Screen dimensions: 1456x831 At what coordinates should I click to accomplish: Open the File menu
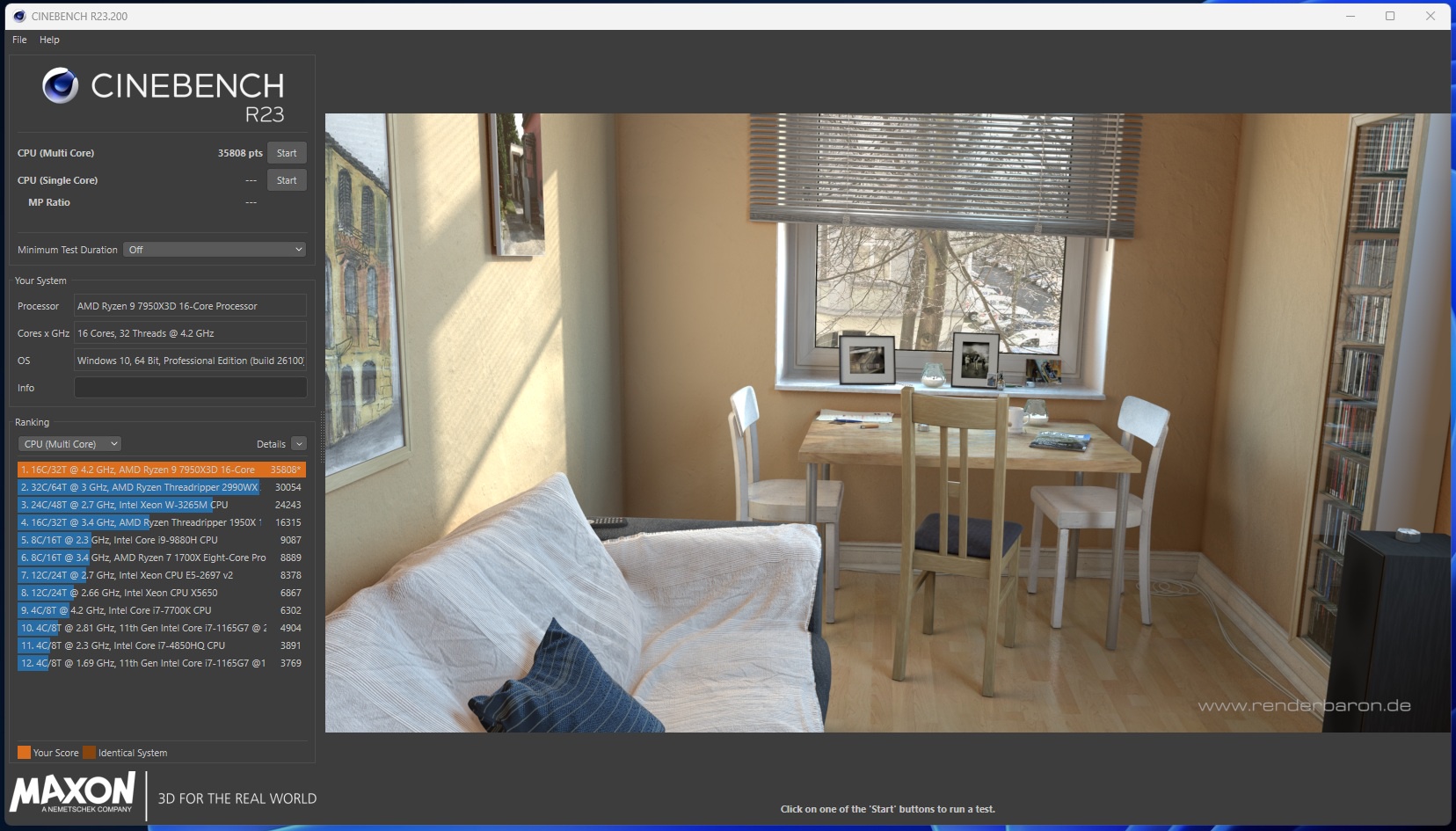[x=19, y=40]
